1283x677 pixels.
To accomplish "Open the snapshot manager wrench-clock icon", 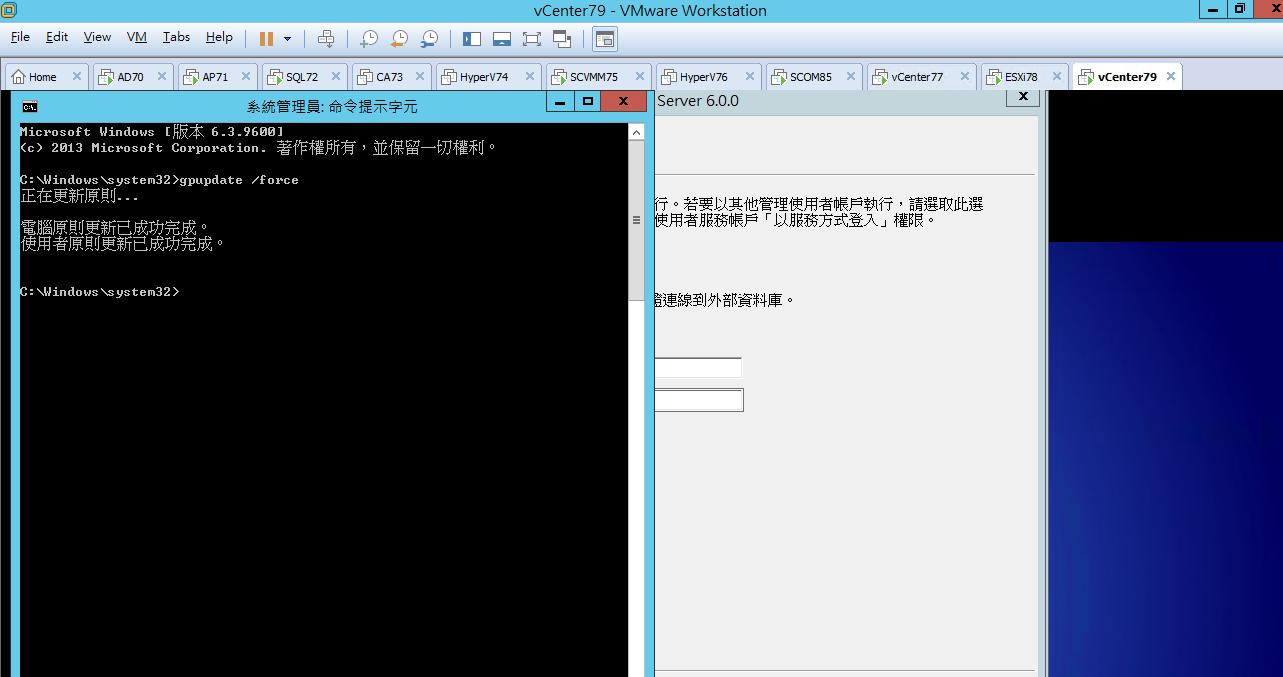I will [x=429, y=38].
